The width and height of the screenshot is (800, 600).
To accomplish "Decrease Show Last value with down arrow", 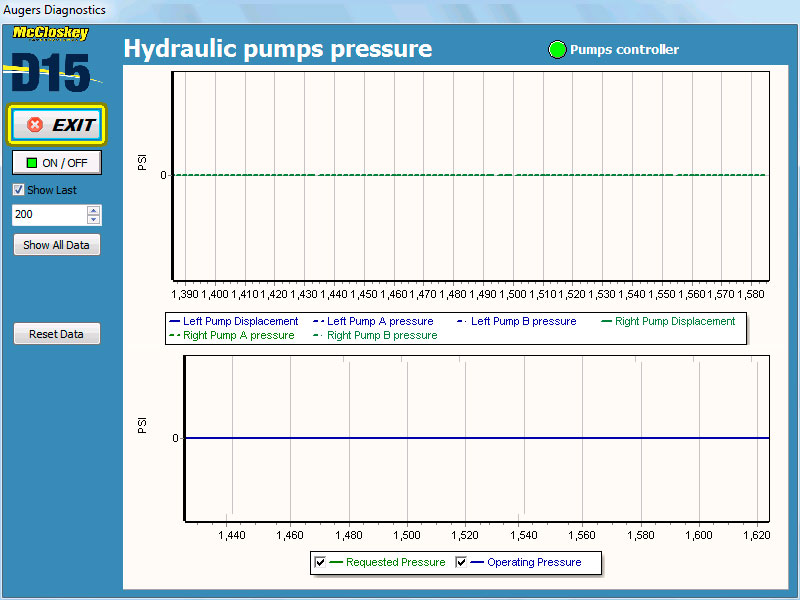I will click(x=93, y=220).
